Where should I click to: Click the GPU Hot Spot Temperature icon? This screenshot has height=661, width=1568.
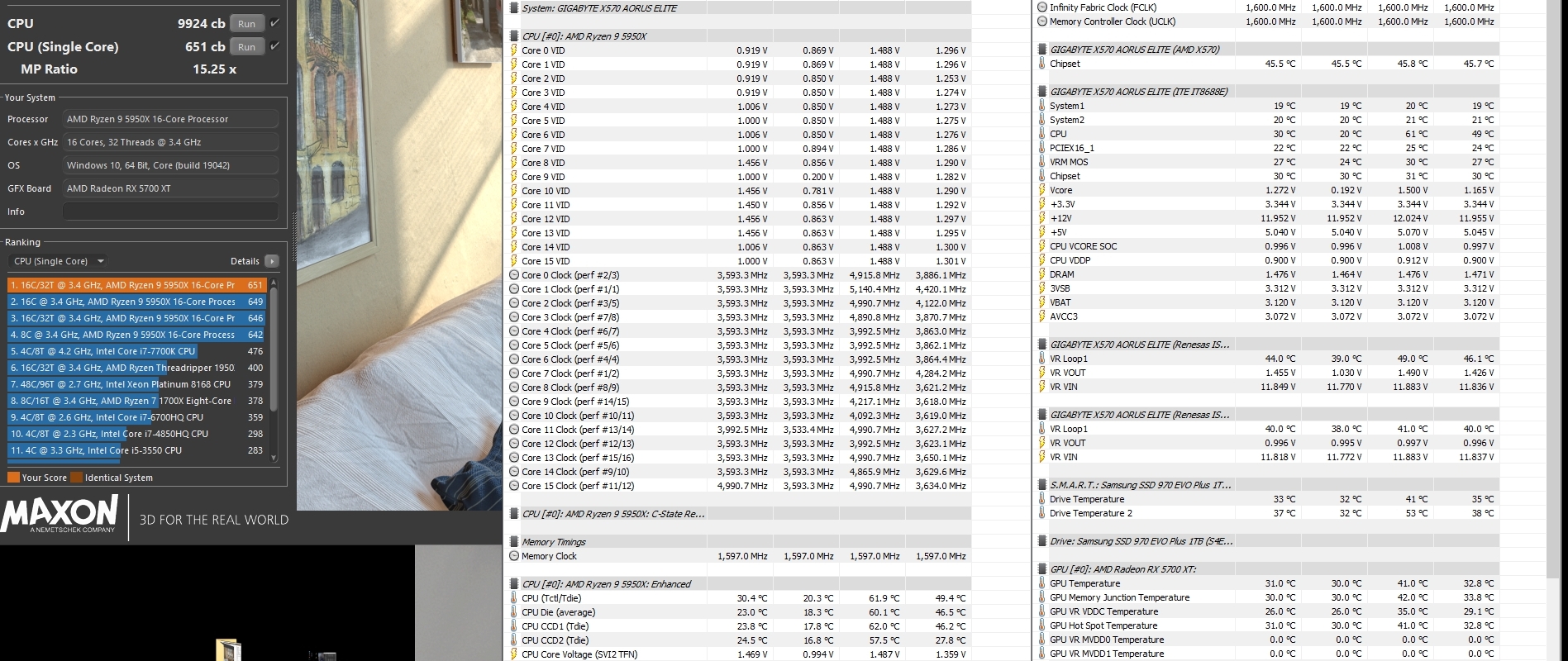(x=1041, y=625)
